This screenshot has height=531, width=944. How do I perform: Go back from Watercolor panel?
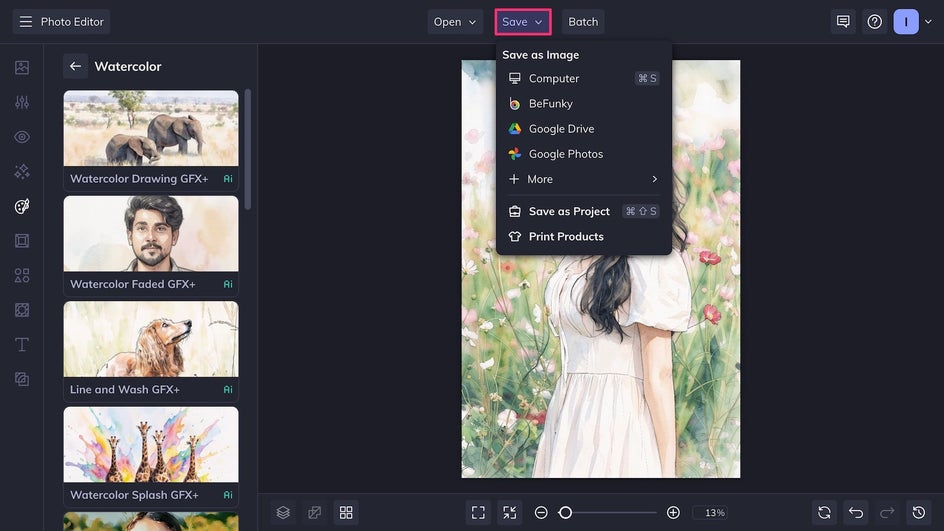point(75,66)
